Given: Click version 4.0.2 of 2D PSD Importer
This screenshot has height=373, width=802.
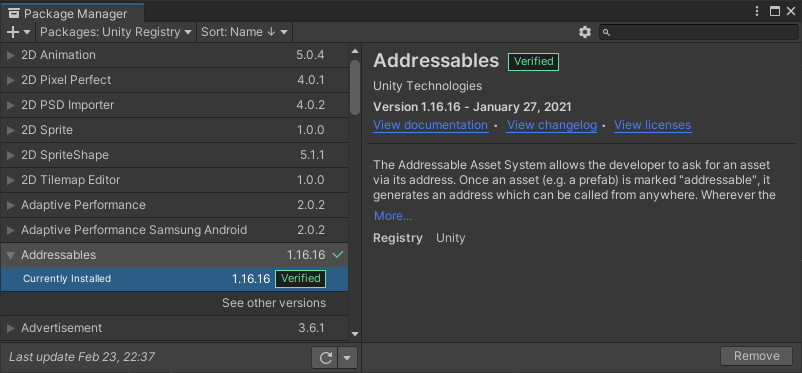Looking at the screenshot, I should pyautogui.click(x=311, y=105).
